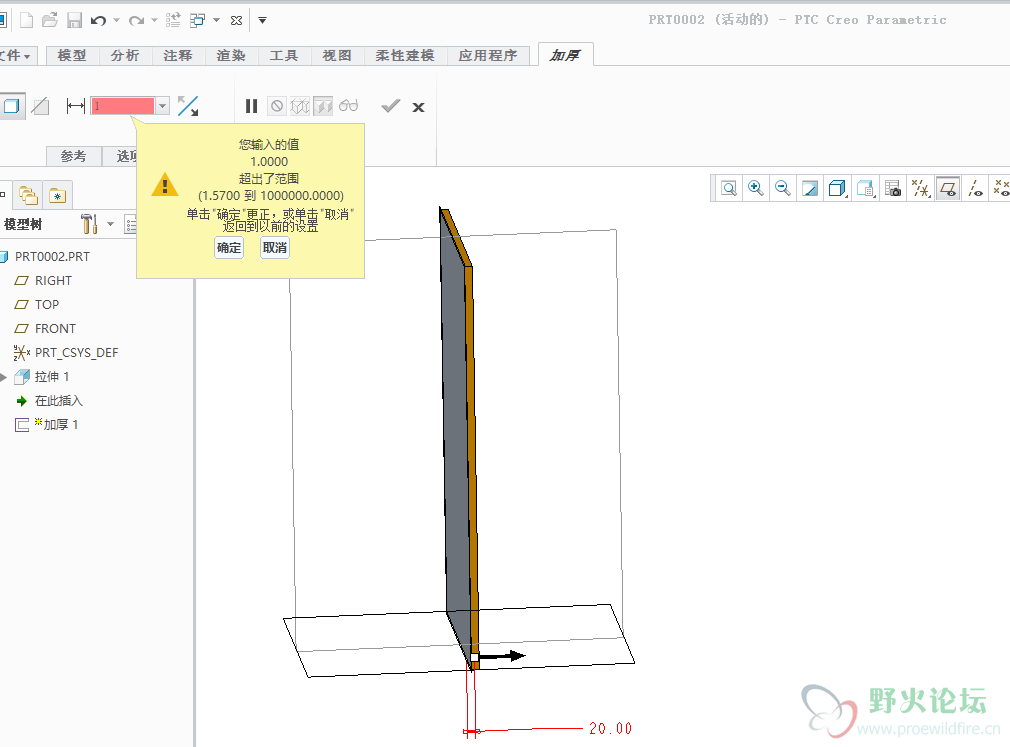Customize the quick access toolbar dropdown
The height and width of the screenshot is (747, 1010).
coord(262,21)
